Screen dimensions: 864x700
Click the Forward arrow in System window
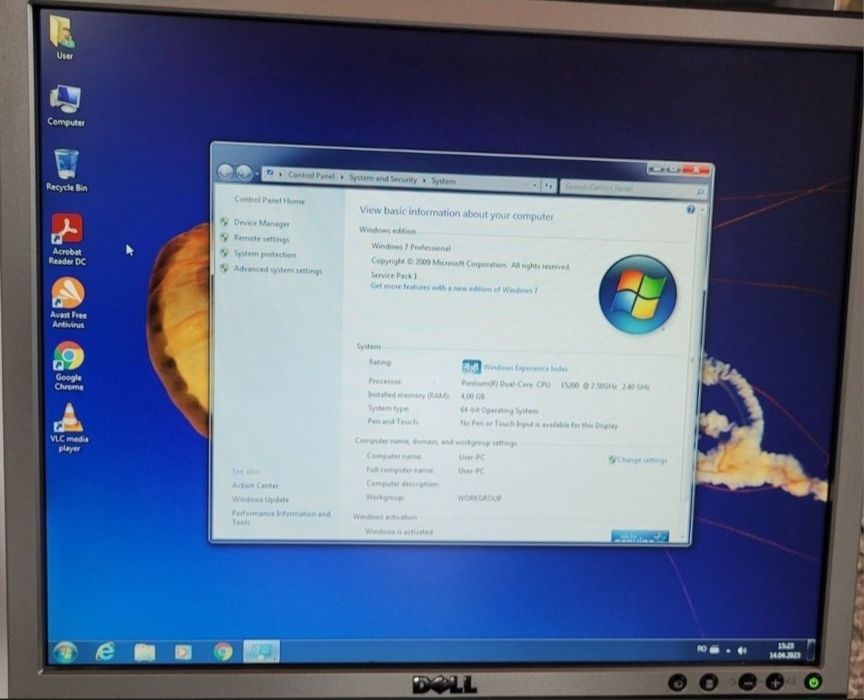(243, 173)
